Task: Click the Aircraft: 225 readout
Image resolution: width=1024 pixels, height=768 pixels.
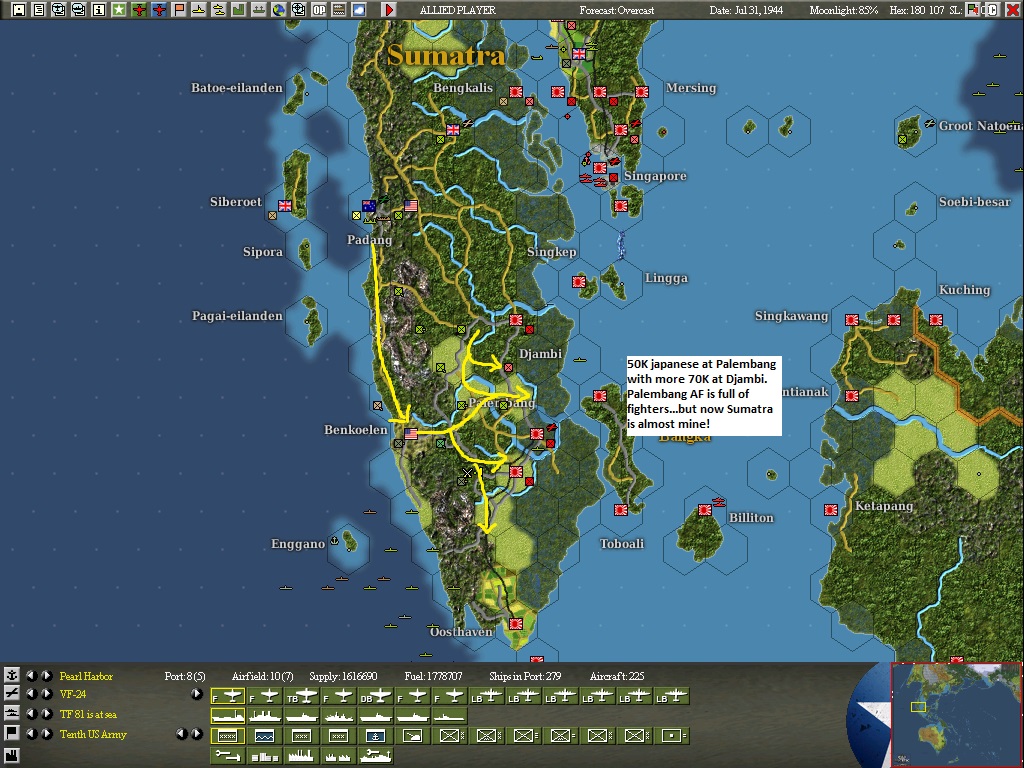Action: click(616, 676)
